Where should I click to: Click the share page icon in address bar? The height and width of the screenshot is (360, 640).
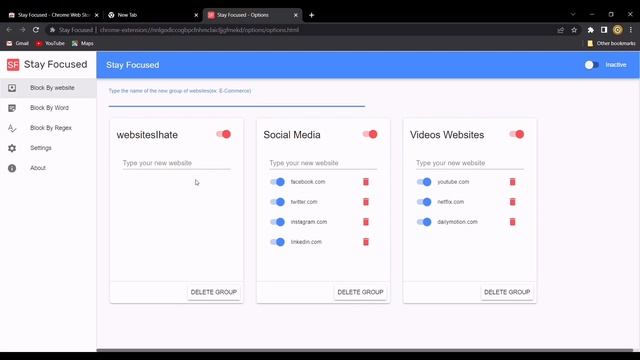point(560,30)
